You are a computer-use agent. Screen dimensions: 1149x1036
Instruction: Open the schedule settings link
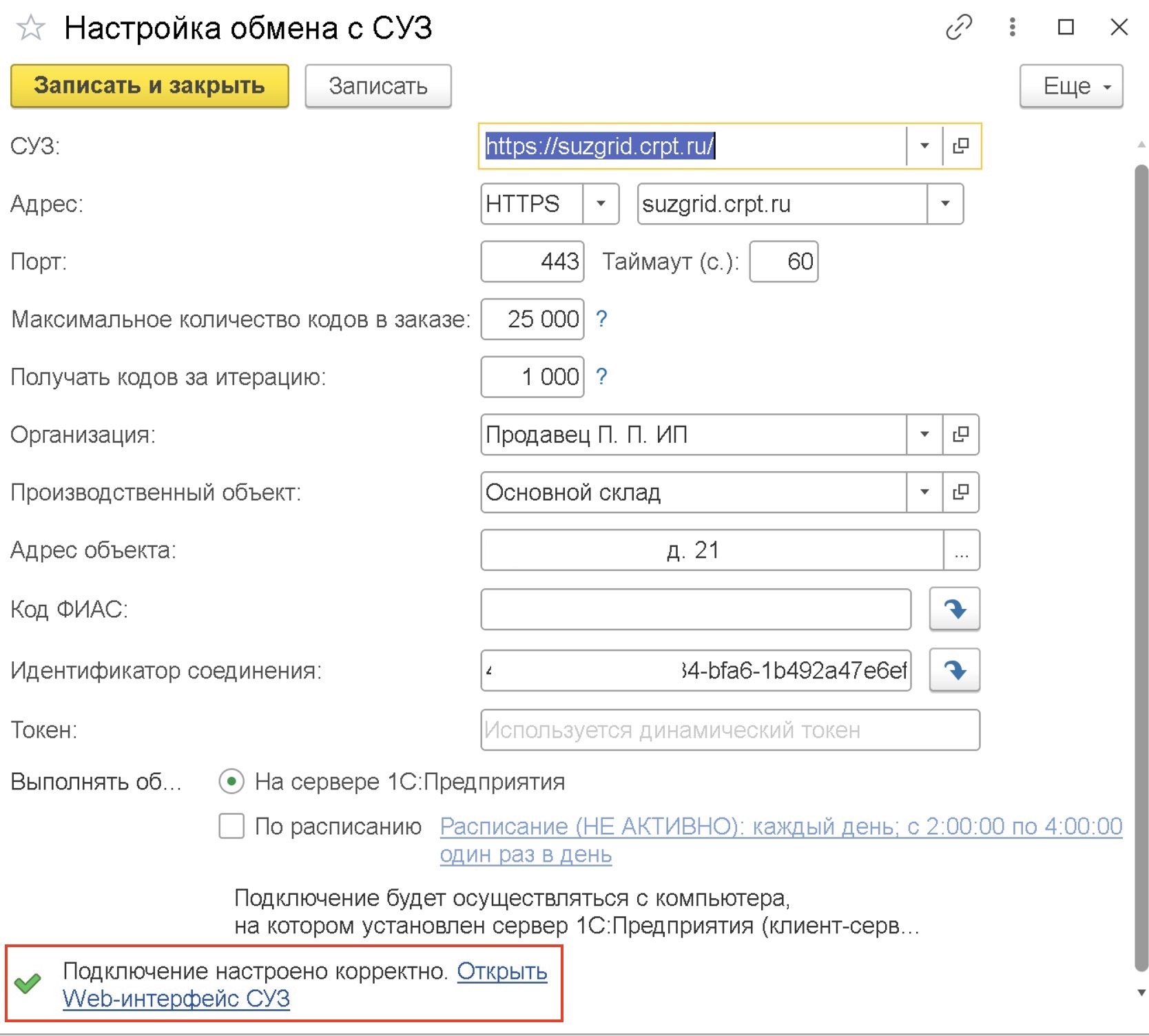coord(781,840)
